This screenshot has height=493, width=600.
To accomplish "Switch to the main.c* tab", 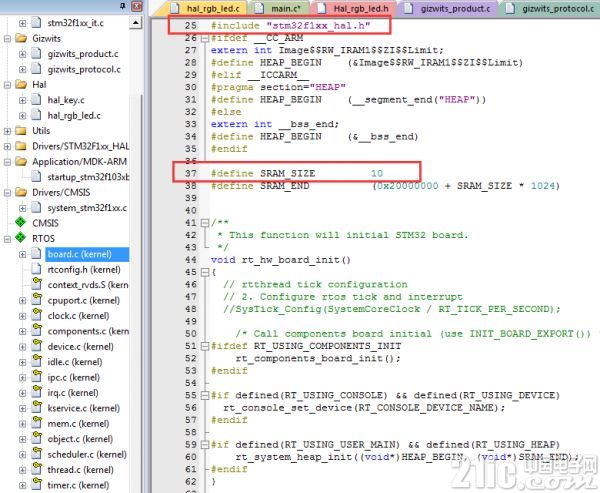I will click(x=280, y=8).
